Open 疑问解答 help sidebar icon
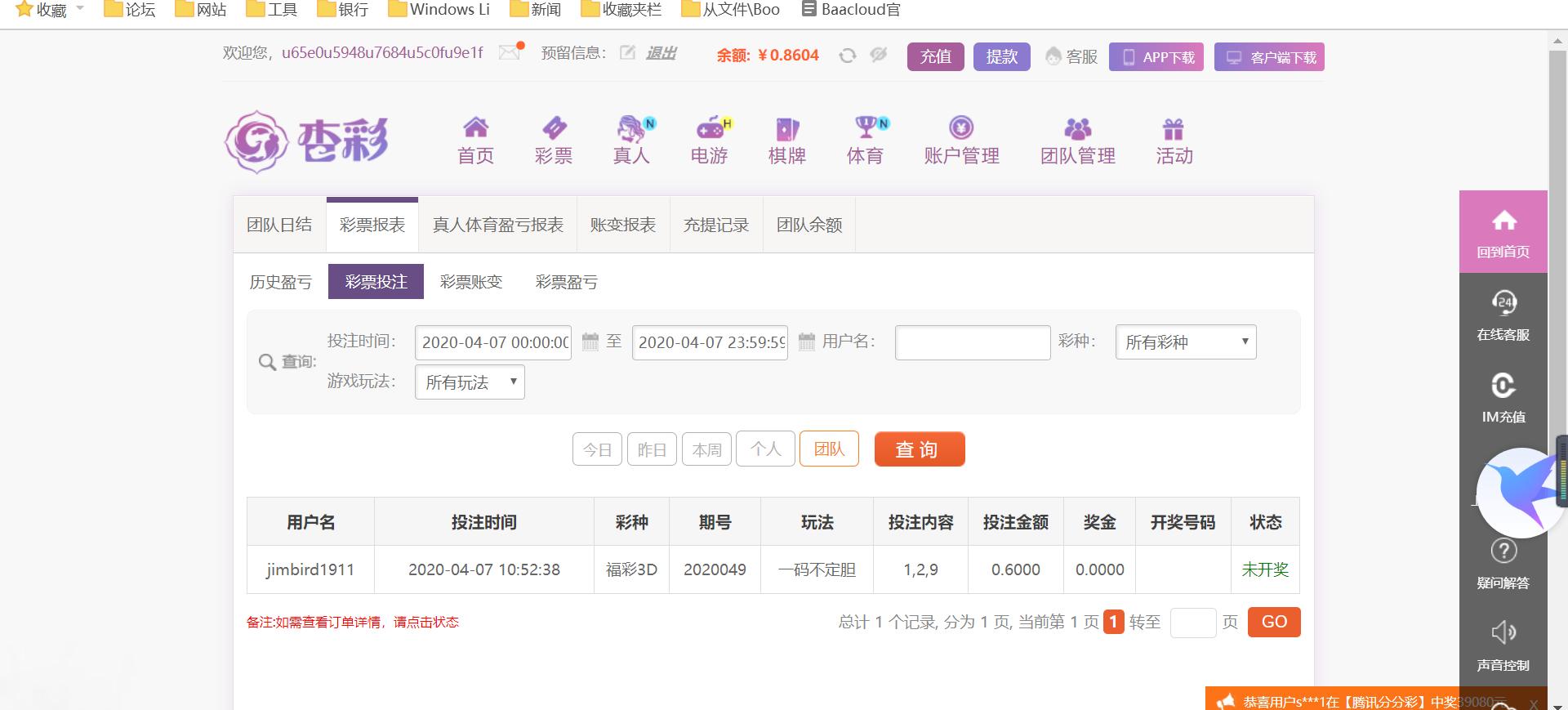 click(1503, 551)
